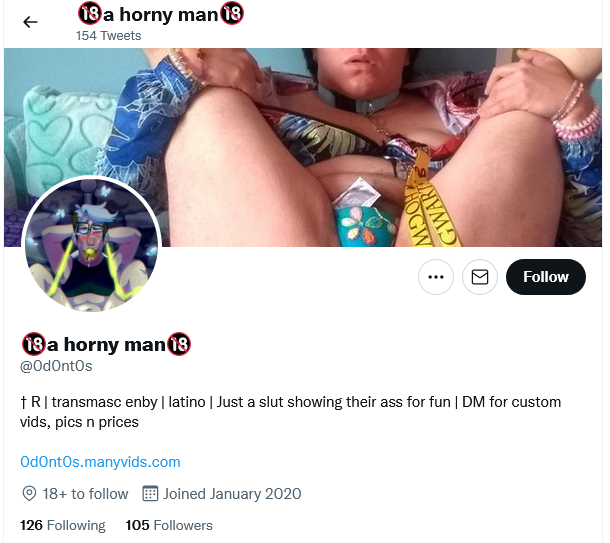This screenshot has height=543, width=610.
Task: Follow this account
Action: pos(546,277)
